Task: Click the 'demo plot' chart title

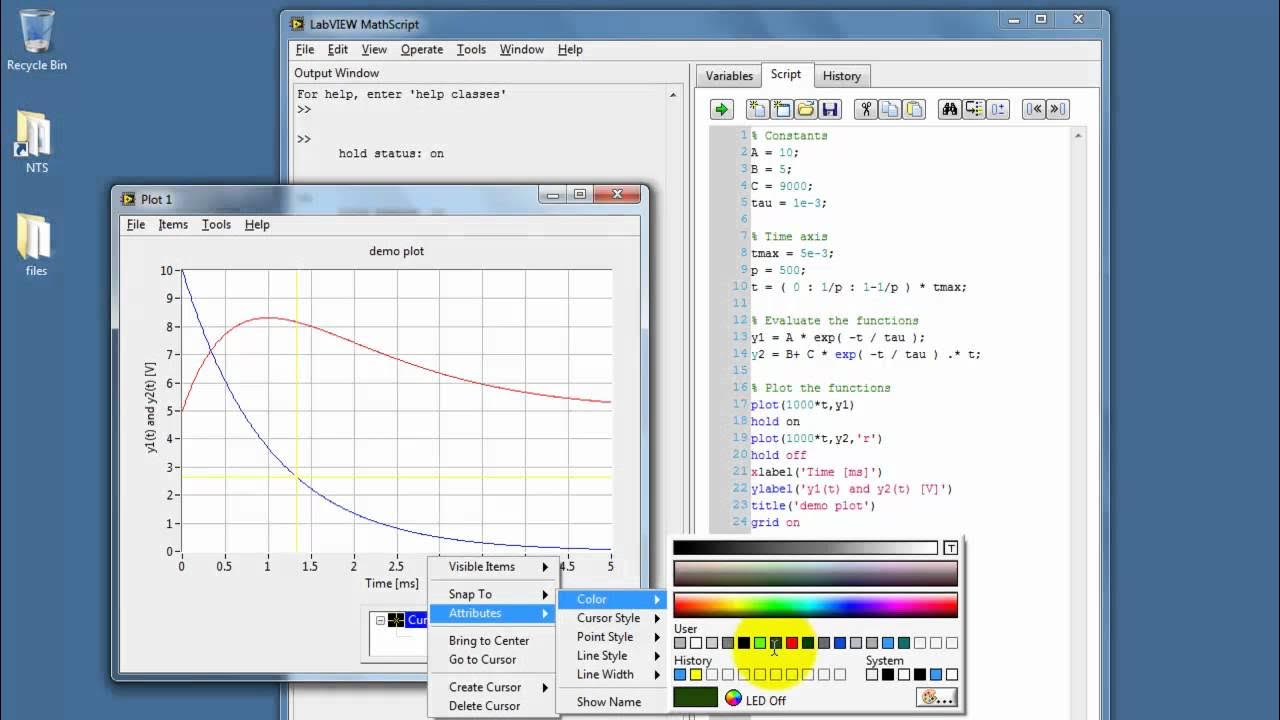Action: (x=397, y=251)
